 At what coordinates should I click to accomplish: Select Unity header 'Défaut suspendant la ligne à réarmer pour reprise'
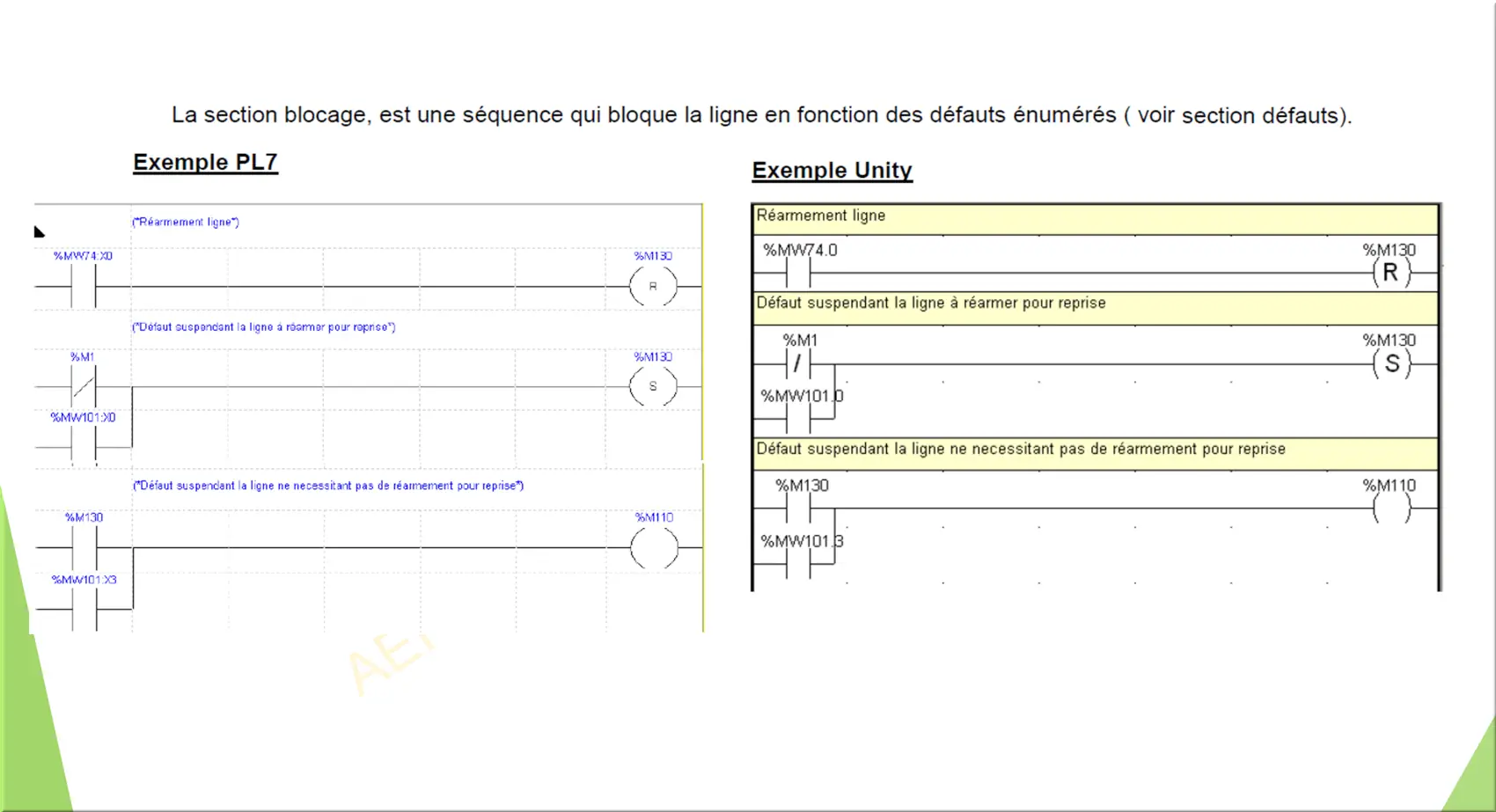coord(1096,308)
